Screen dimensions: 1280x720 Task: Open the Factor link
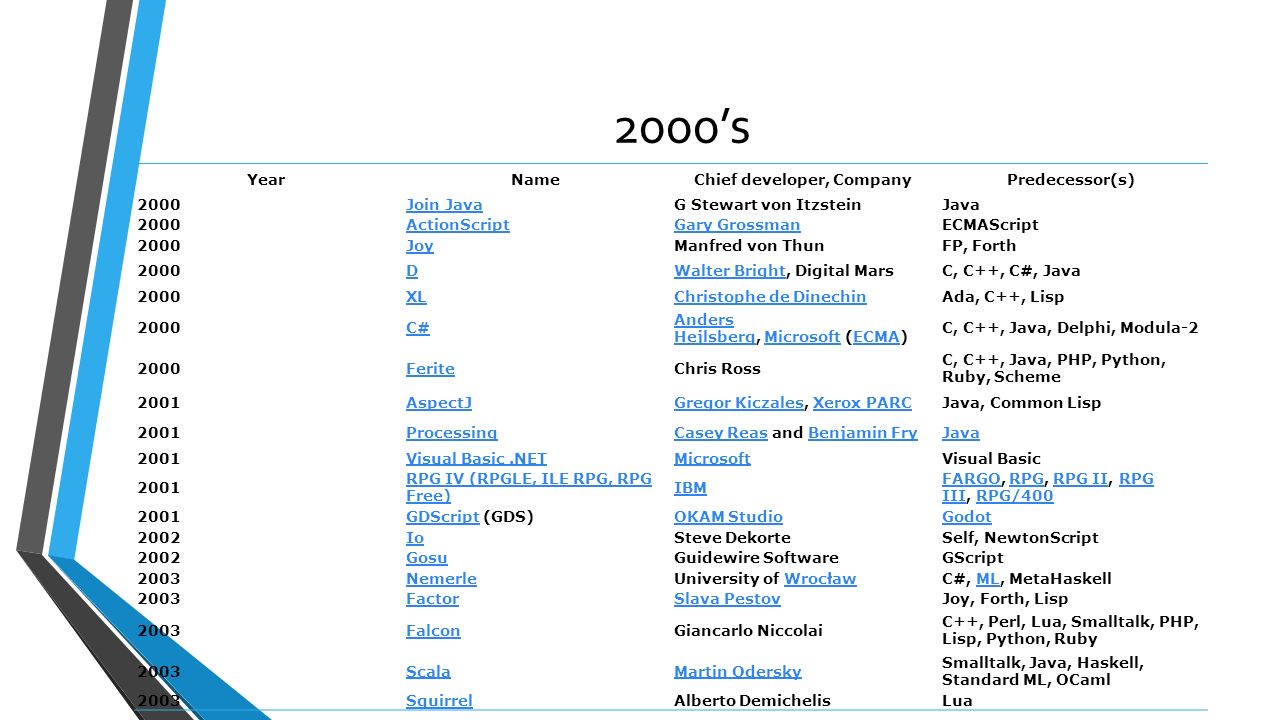click(x=432, y=599)
